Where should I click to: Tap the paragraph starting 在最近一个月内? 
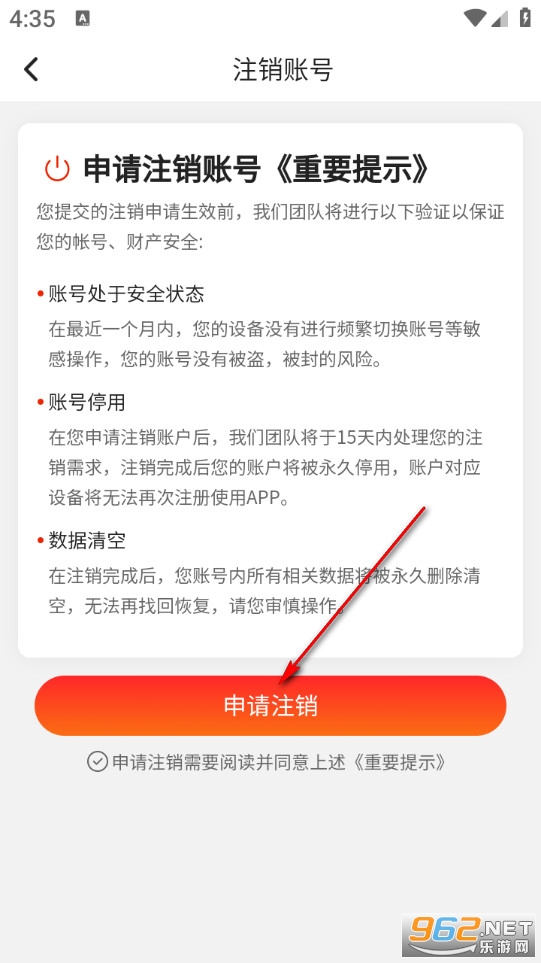[264, 344]
